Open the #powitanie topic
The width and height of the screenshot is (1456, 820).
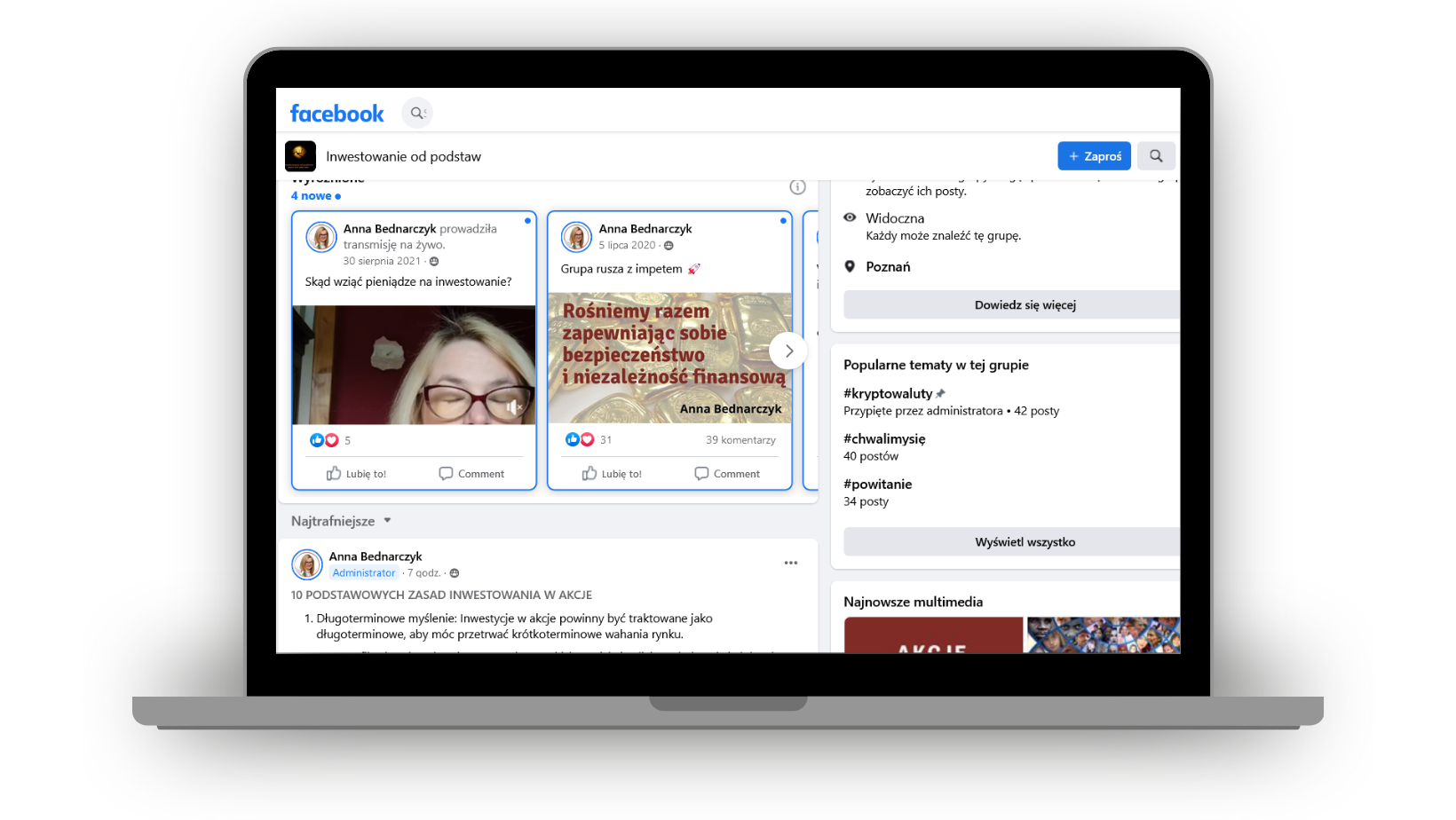pos(877,484)
